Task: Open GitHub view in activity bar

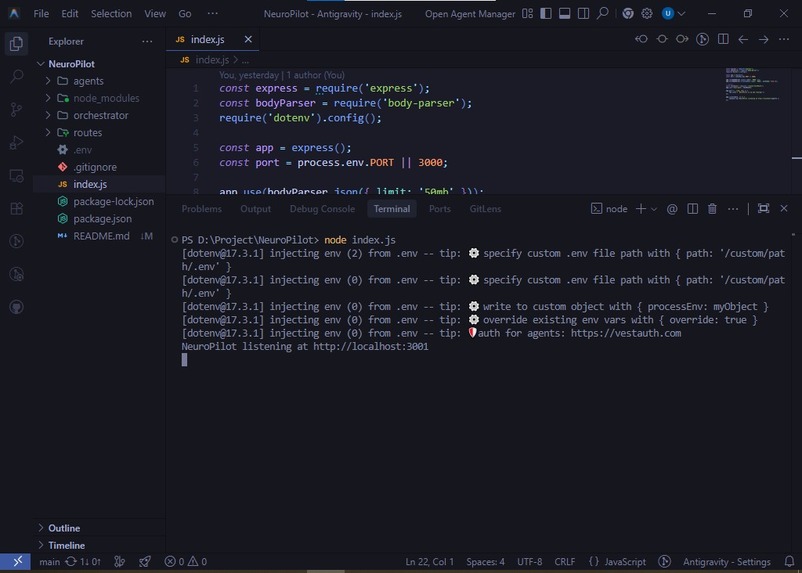Action: (x=16, y=307)
